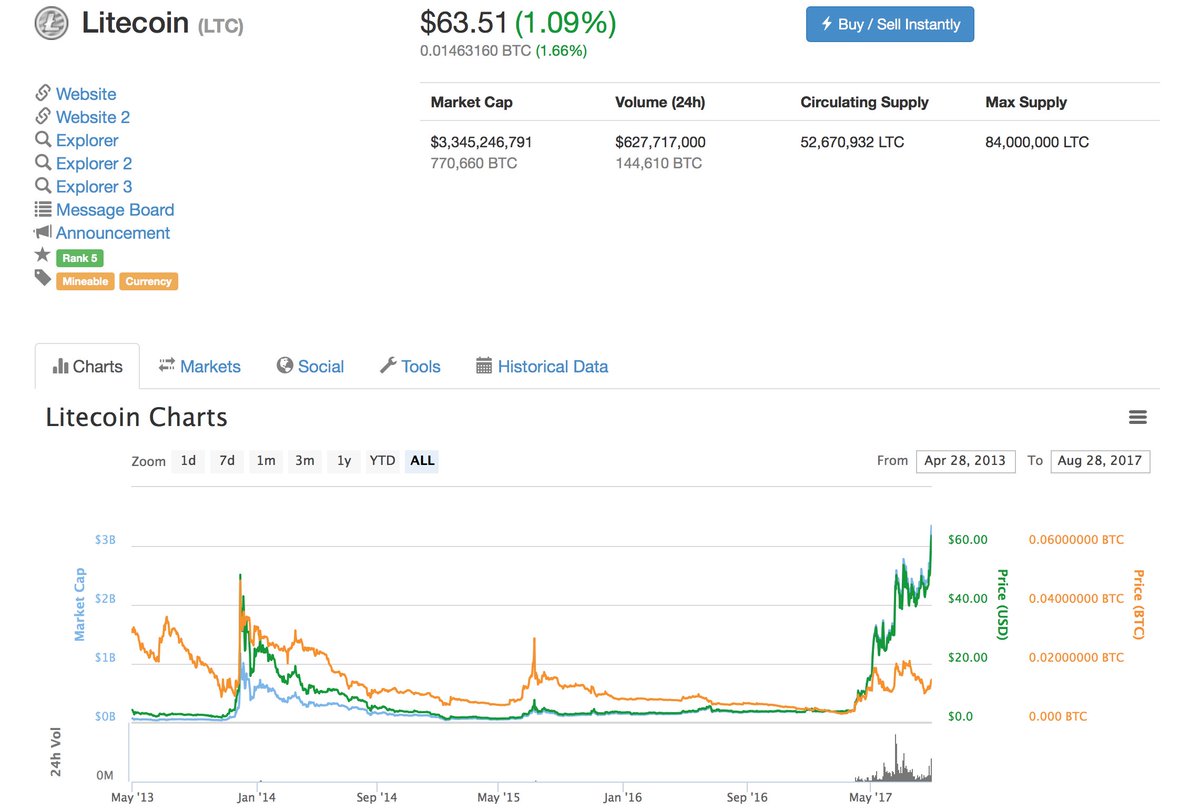Click the Currency tag
The image size is (1200, 810).
[149, 281]
